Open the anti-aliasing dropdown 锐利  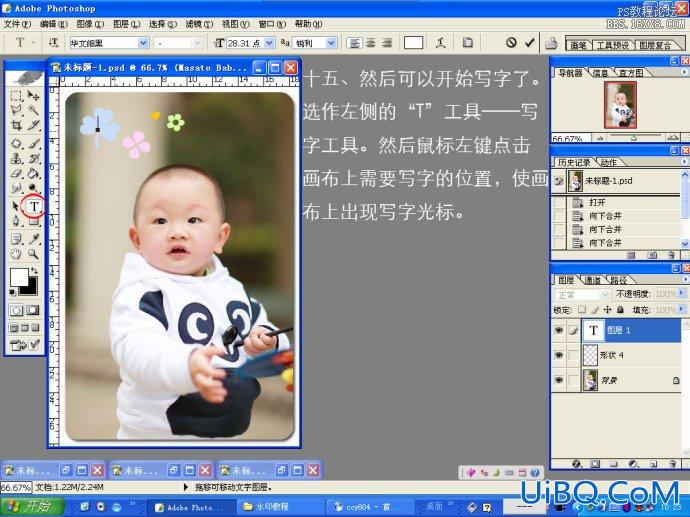pos(332,43)
